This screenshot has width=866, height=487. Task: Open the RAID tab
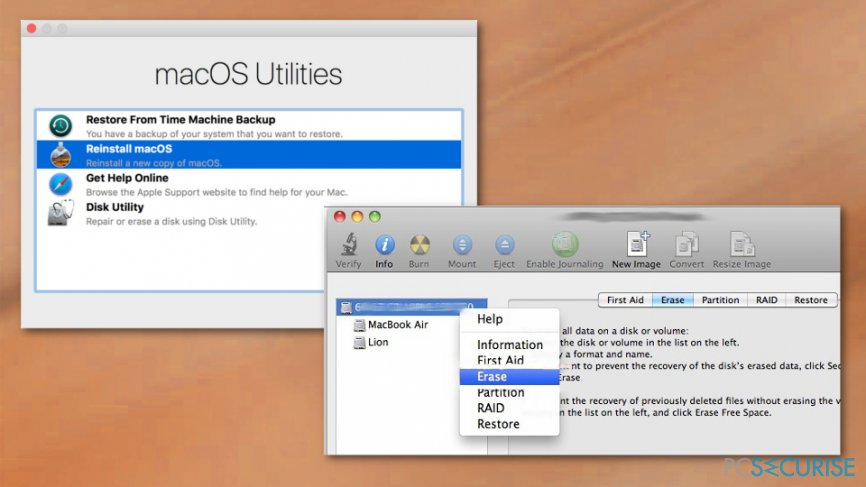point(767,300)
